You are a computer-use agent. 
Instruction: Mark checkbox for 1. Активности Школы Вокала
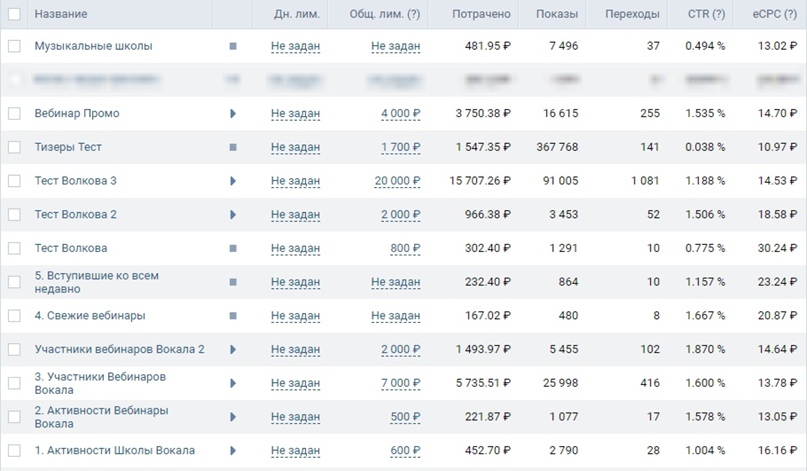coord(14,451)
